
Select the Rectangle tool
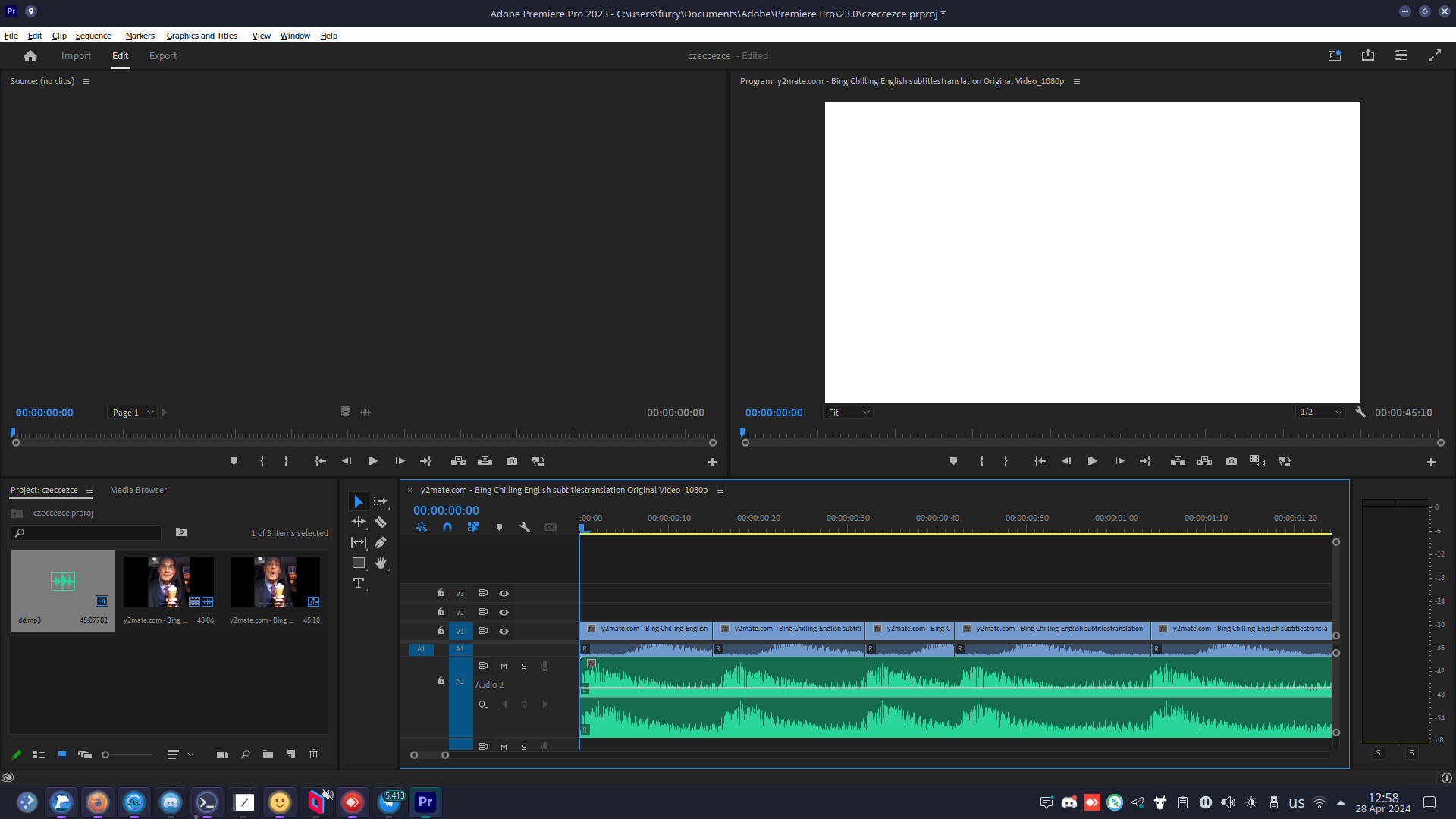pos(359,563)
